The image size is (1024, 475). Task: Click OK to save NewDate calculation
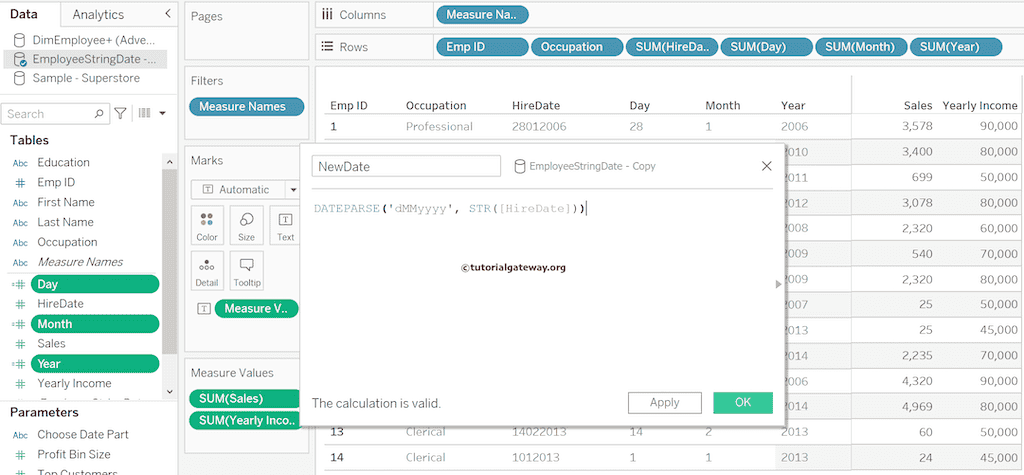click(x=743, y=402)
